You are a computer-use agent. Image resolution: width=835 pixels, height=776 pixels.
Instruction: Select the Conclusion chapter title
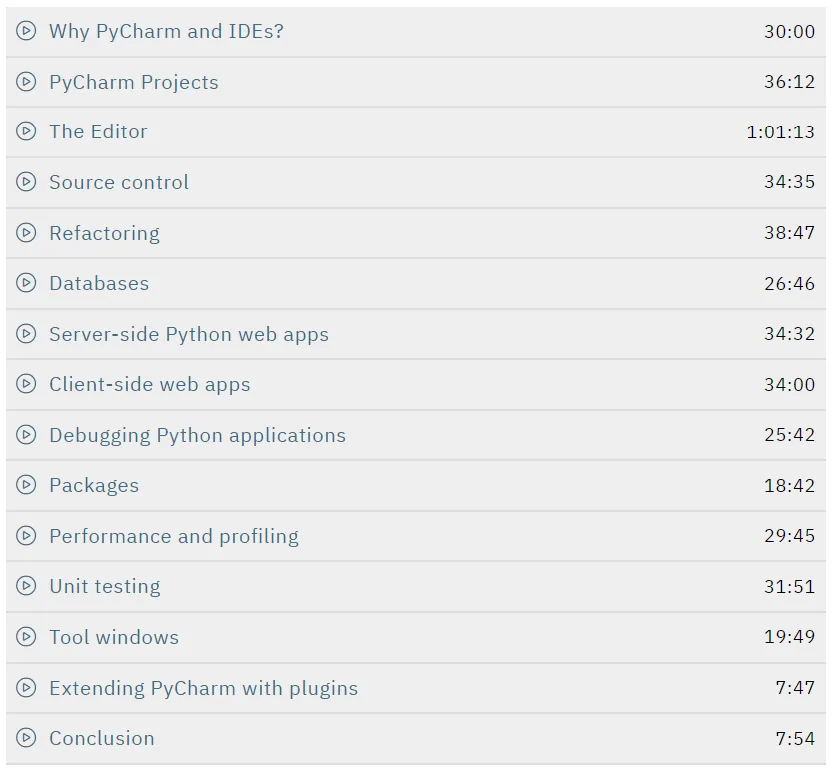(x=102, y=738)
